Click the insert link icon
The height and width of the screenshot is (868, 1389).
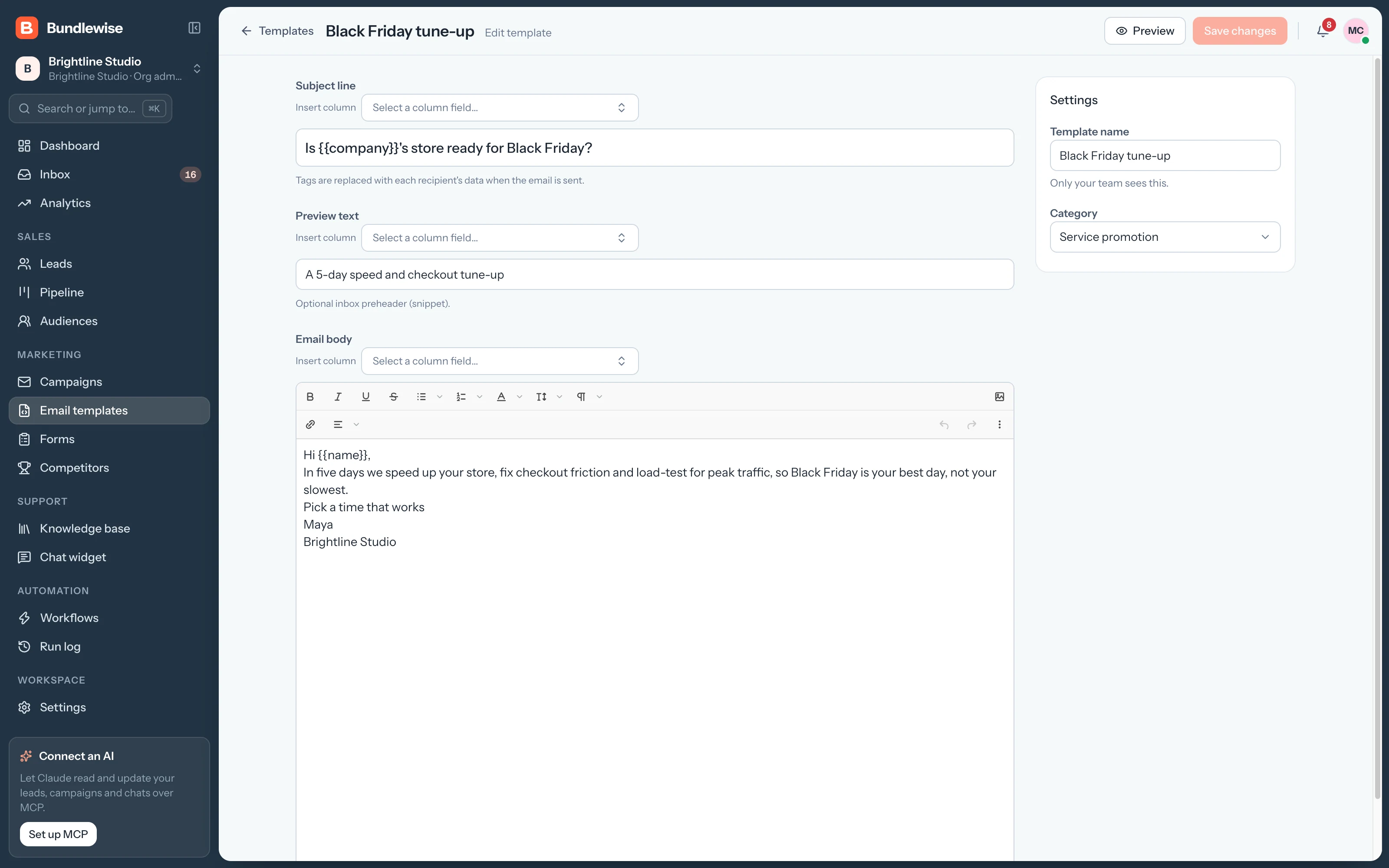pyautogui.click(x=310, y=424)
